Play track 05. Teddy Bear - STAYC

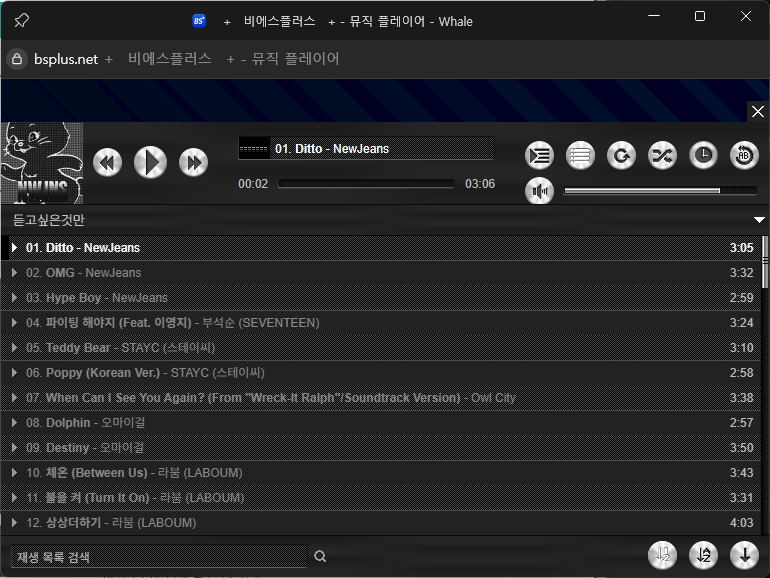[381, 348]
